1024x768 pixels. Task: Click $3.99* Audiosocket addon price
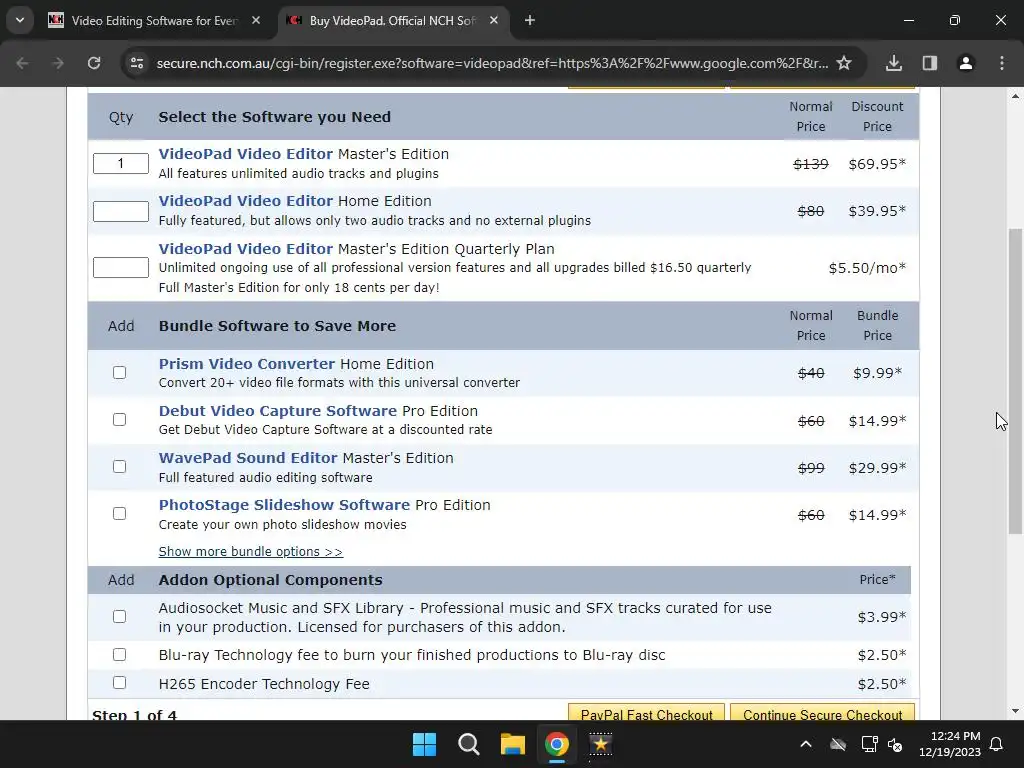(882, 617)
